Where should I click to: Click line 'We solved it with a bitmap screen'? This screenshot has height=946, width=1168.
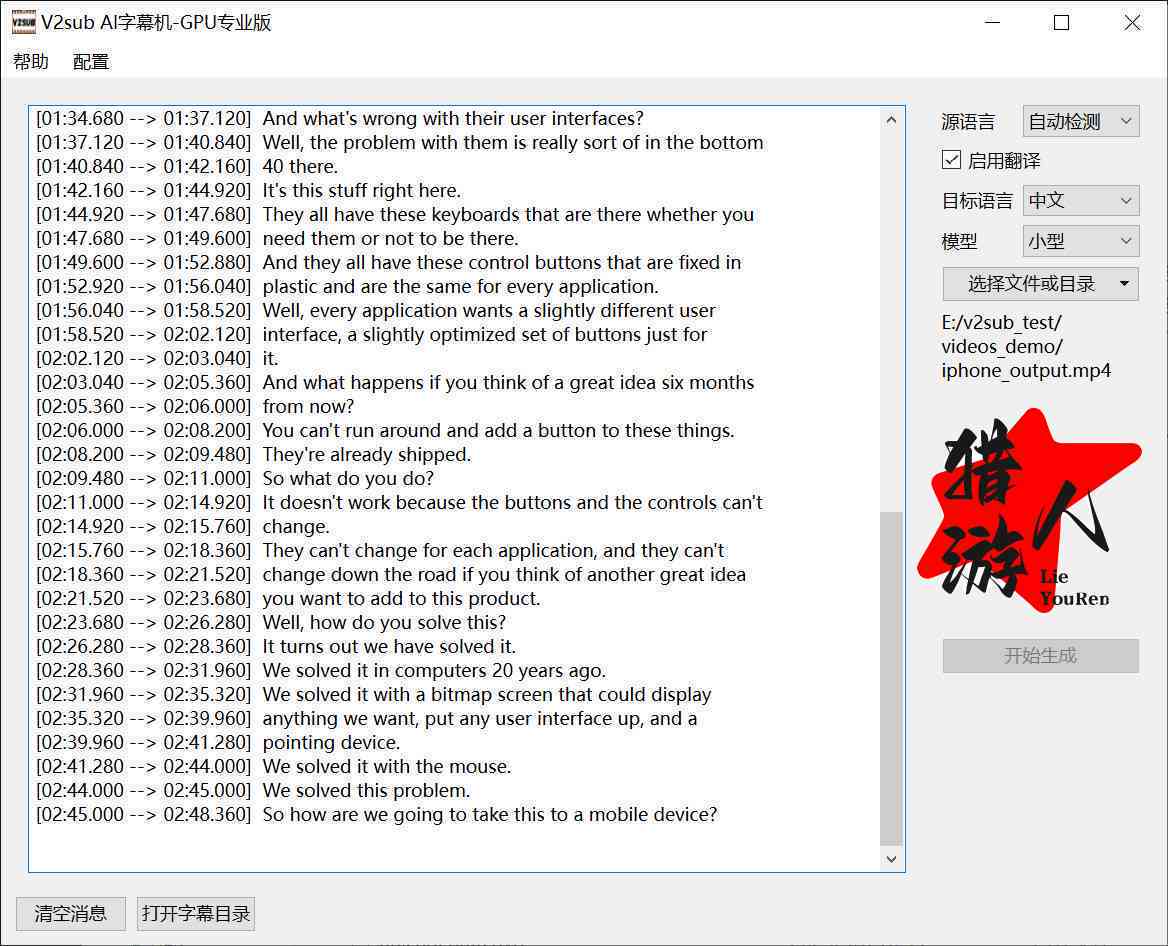pyautogui.click(x=487, y=694)
